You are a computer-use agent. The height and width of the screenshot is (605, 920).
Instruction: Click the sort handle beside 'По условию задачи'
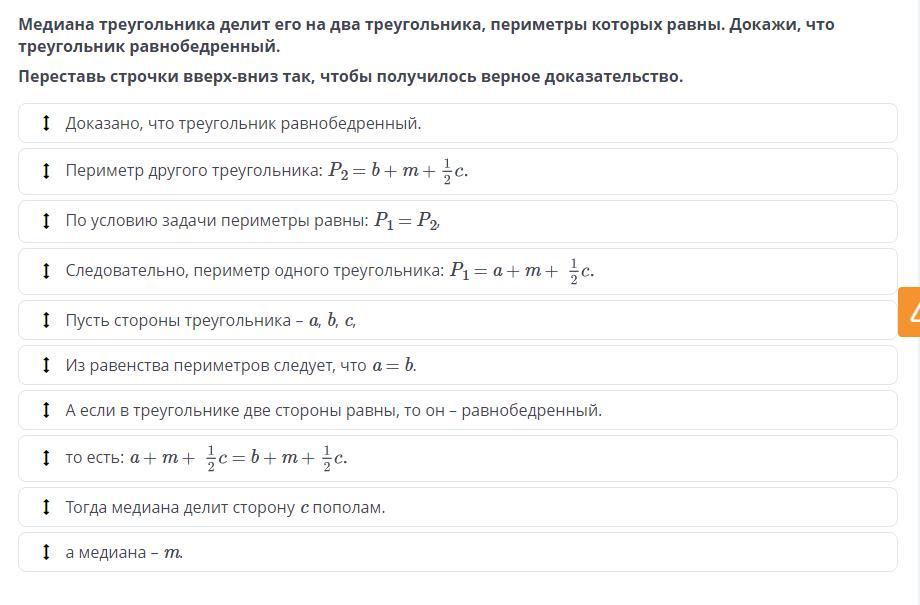(46, 221)
